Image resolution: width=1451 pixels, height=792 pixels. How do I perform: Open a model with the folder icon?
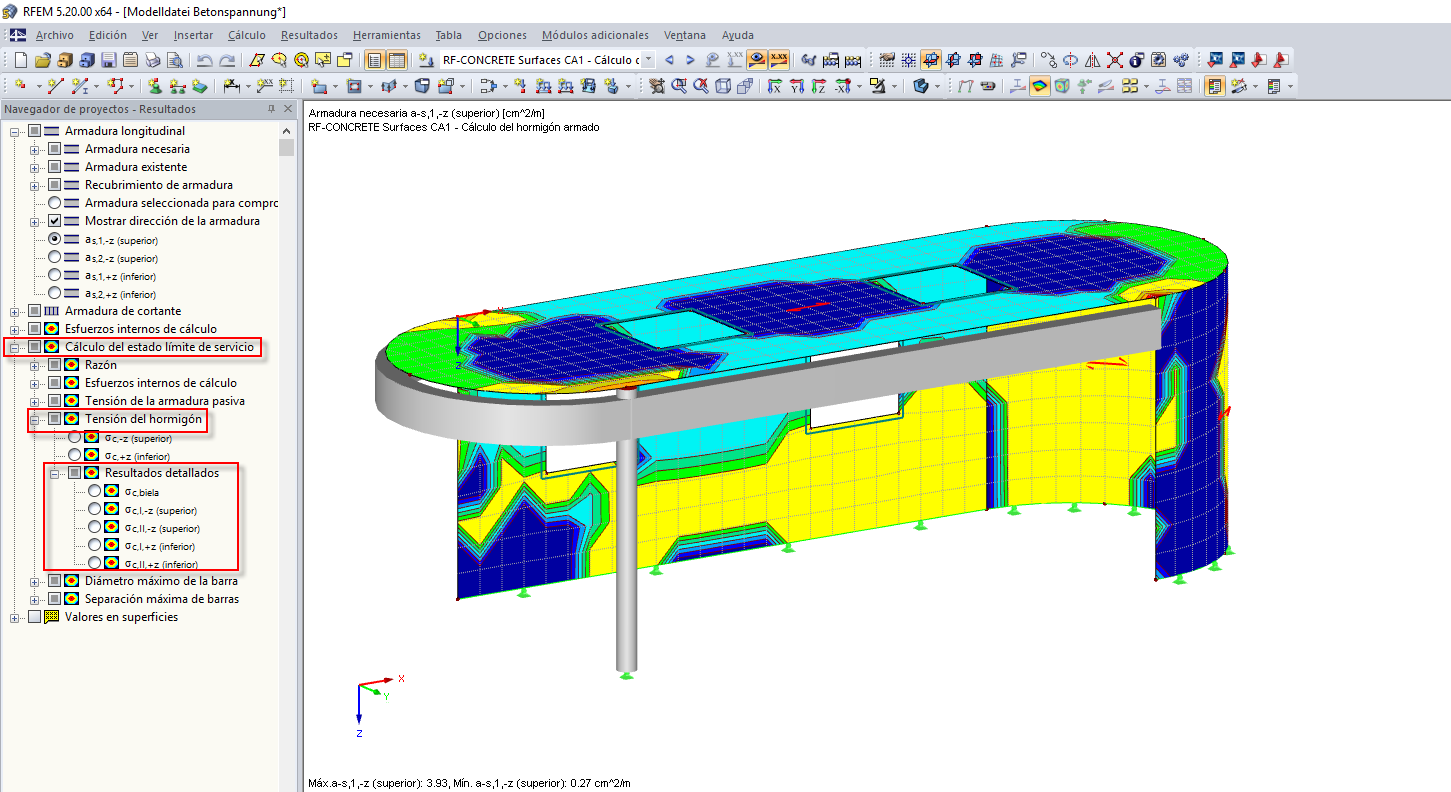tap(42, 60)
